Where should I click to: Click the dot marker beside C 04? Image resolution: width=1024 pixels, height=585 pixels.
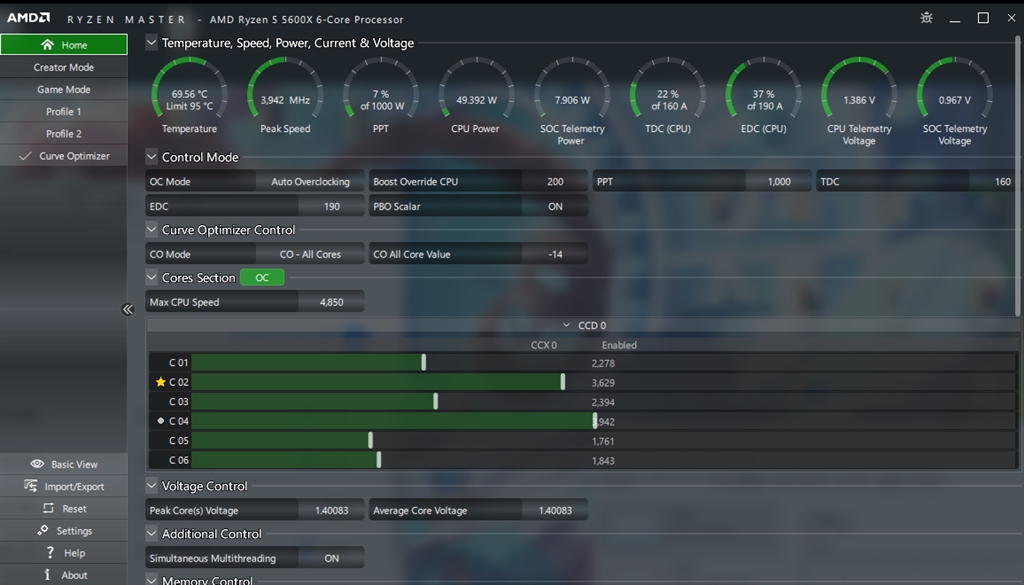point(161,421)
